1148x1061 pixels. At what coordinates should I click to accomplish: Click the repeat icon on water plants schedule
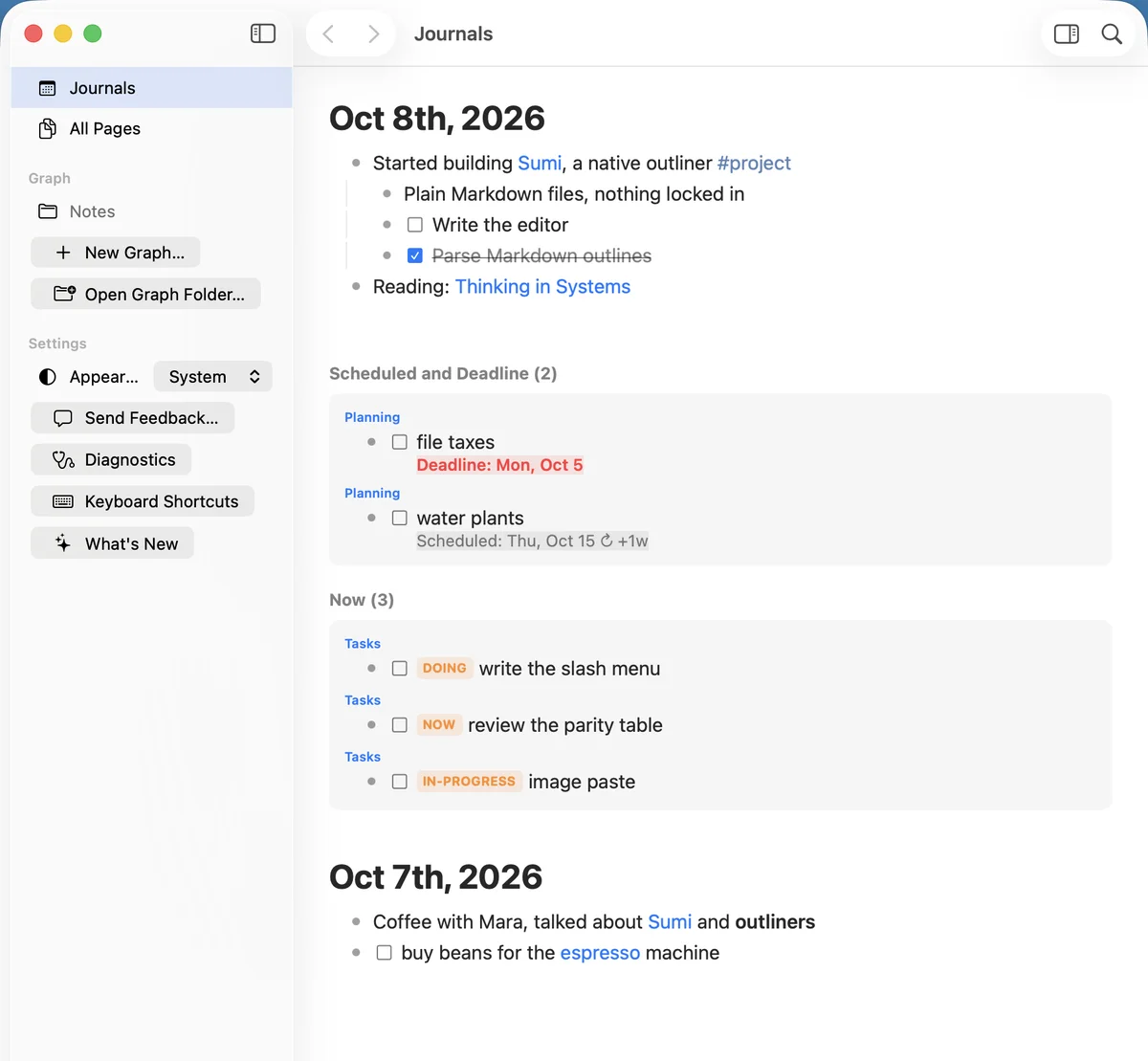(607, 541)
